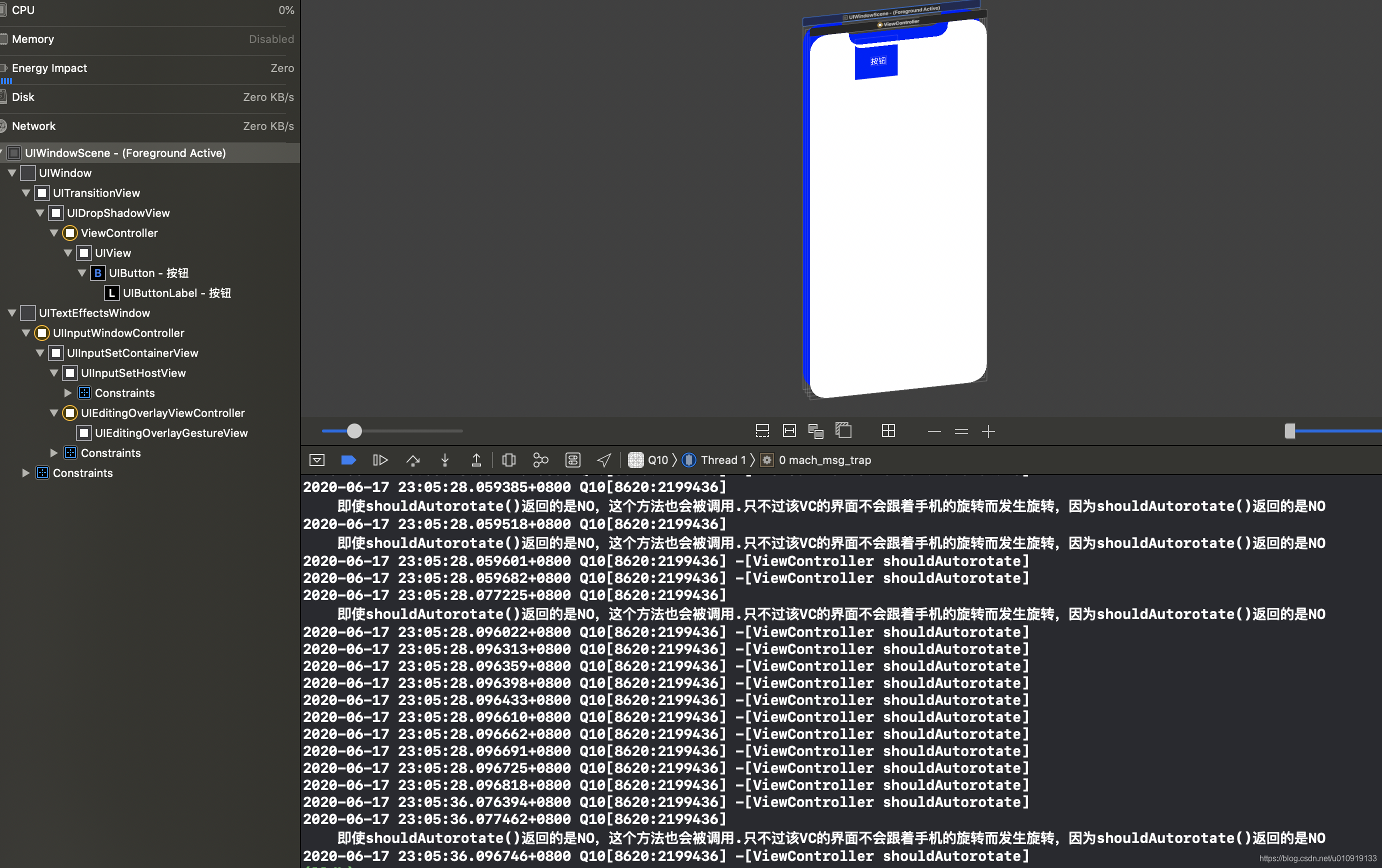The height and width of the screenshot is (868, 1382).
Task: Collapse the UITextEffectsWindow tree node
Action: (11, 313)
